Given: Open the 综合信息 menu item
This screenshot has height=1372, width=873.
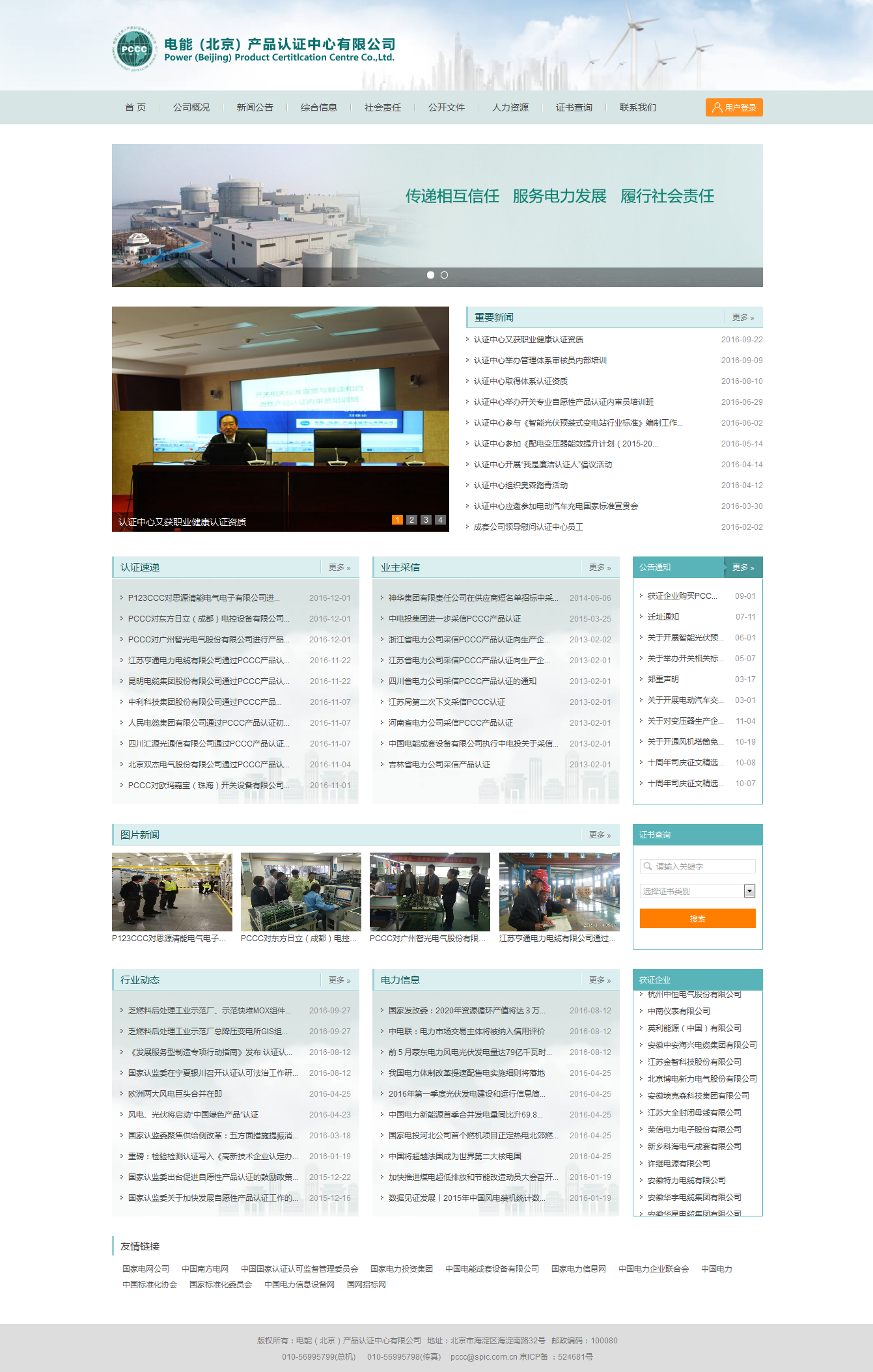Looking at the screenshot, I should click(x=319, y=107).
